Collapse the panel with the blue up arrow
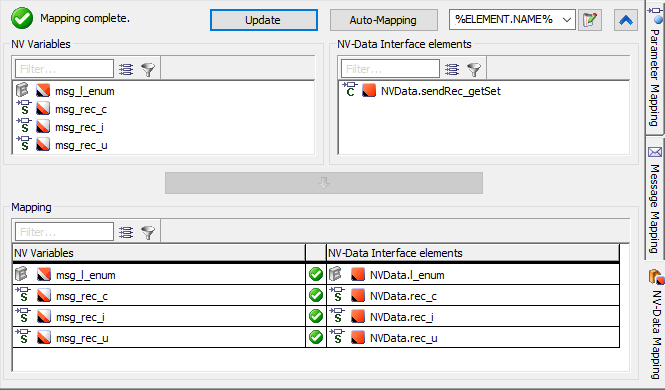Viewport: 665px width, 390px height. pos(626,20)
